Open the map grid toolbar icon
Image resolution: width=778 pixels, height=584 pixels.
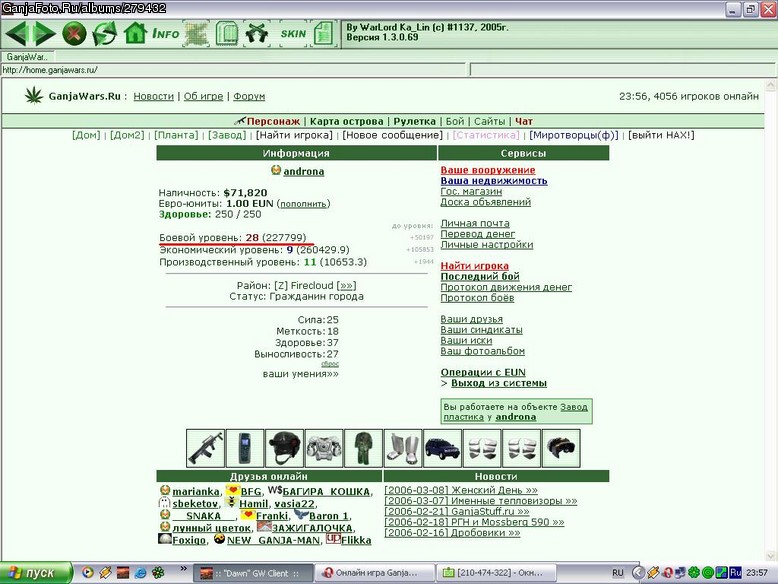[196, 34]
